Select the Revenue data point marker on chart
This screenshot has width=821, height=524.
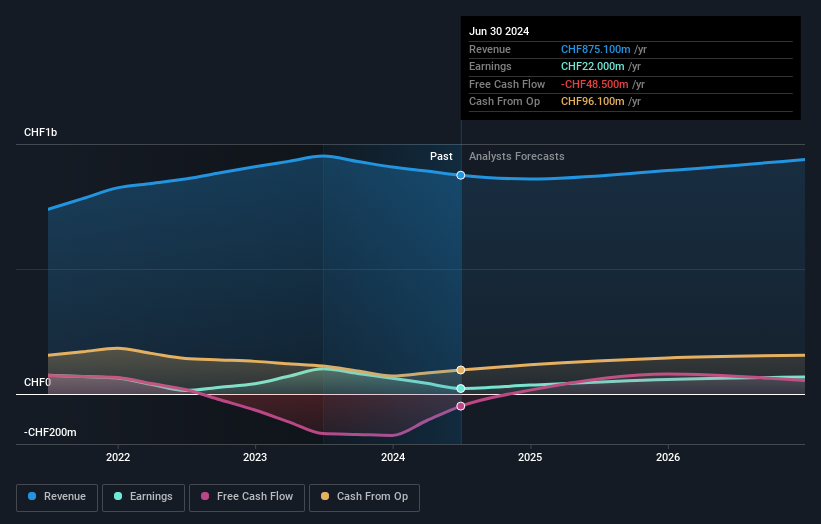(x=461, y=175)
